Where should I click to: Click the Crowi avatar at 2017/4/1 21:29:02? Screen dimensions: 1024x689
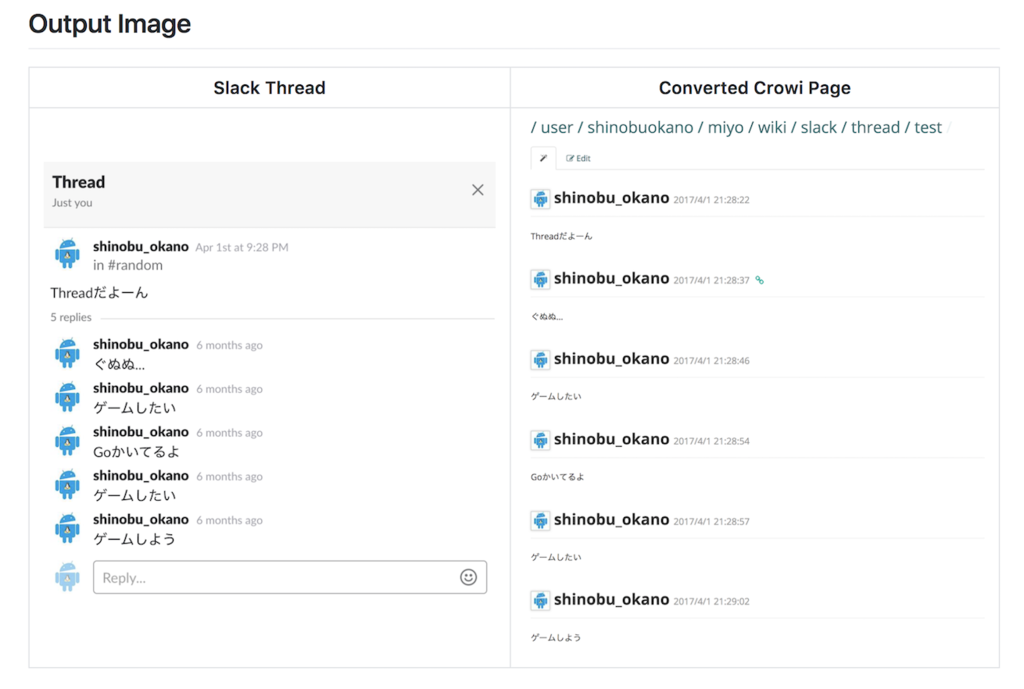540,600
